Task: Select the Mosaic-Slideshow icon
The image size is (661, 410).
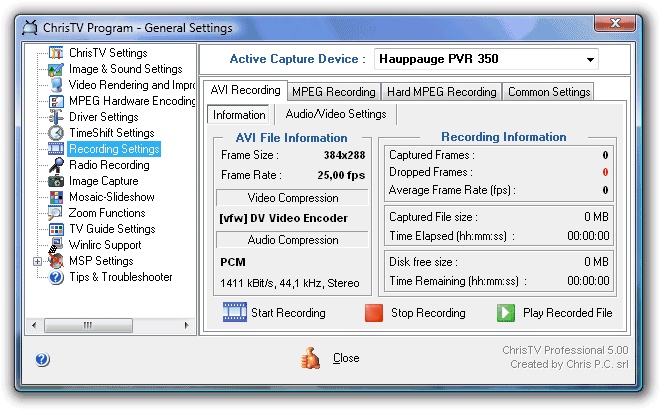Action: 56,197
